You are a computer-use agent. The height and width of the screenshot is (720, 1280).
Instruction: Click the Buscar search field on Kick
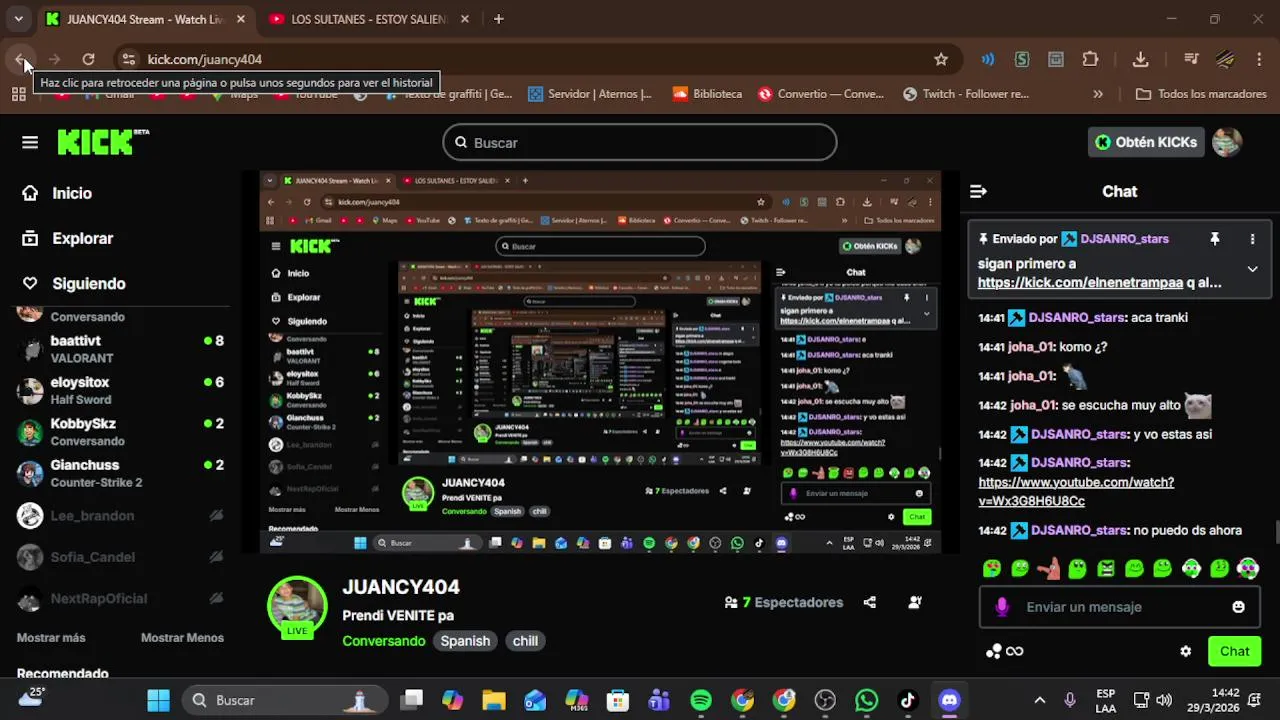640,142
